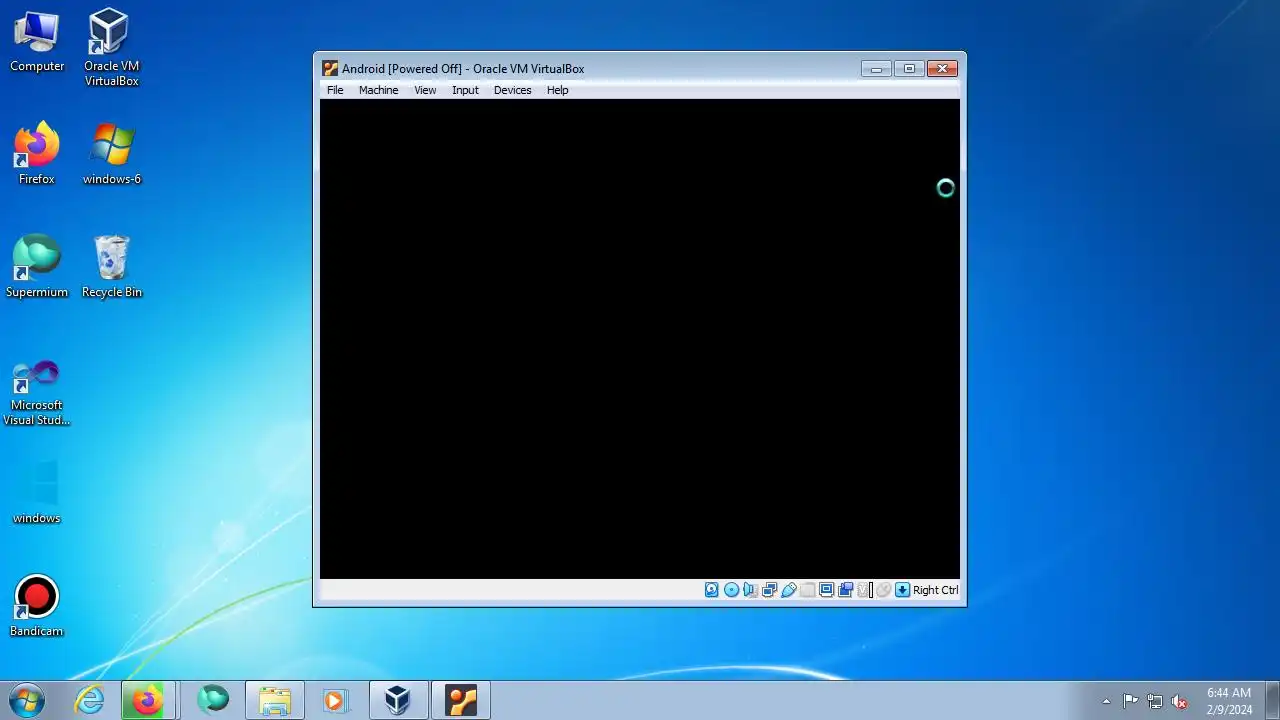Select the windows-6 desktop icon

click(111, 154)
